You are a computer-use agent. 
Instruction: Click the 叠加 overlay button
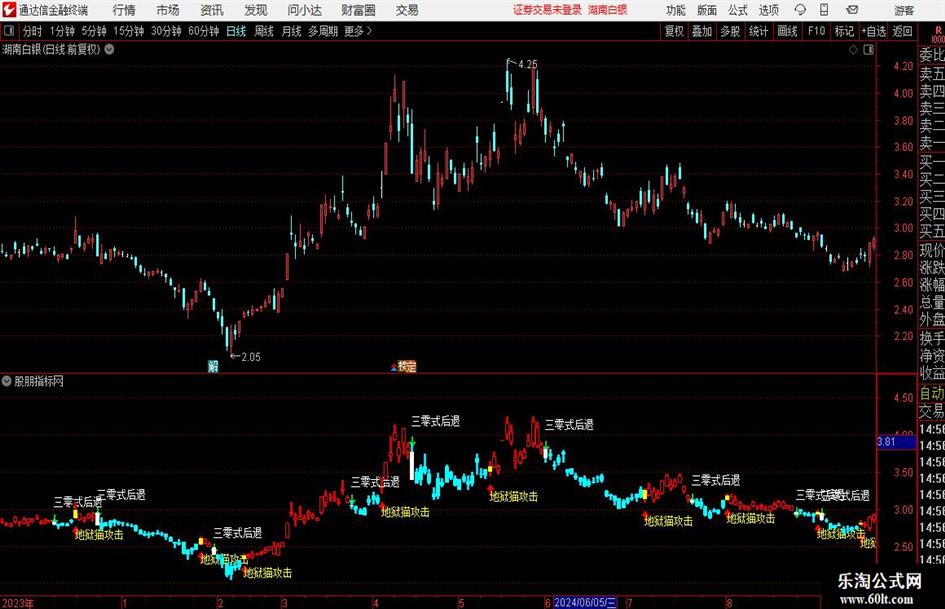pyautogui.click(x=702, y=31)
